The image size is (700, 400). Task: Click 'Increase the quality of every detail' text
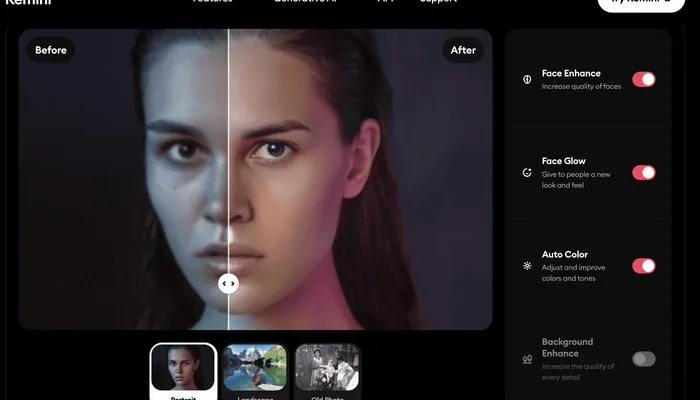578,372
